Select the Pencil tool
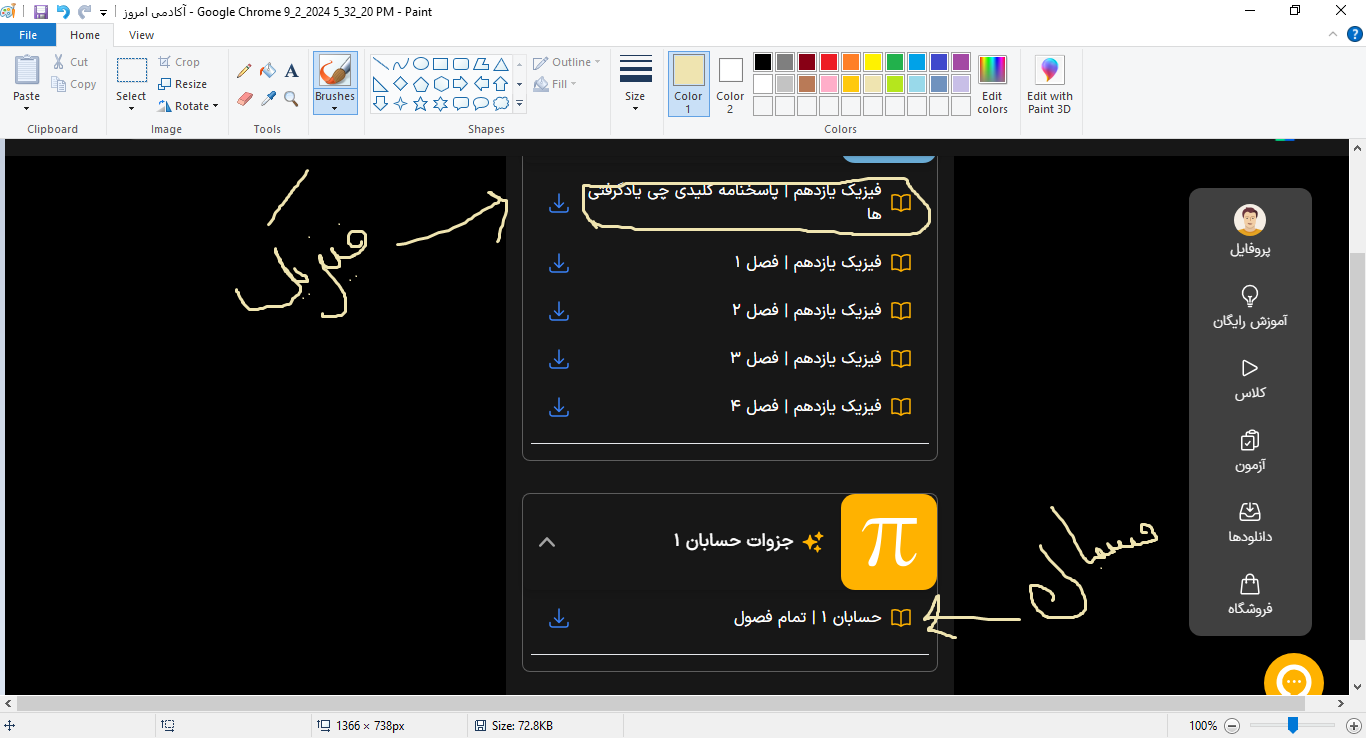The image size is (1366, 738). click(243, 71)
